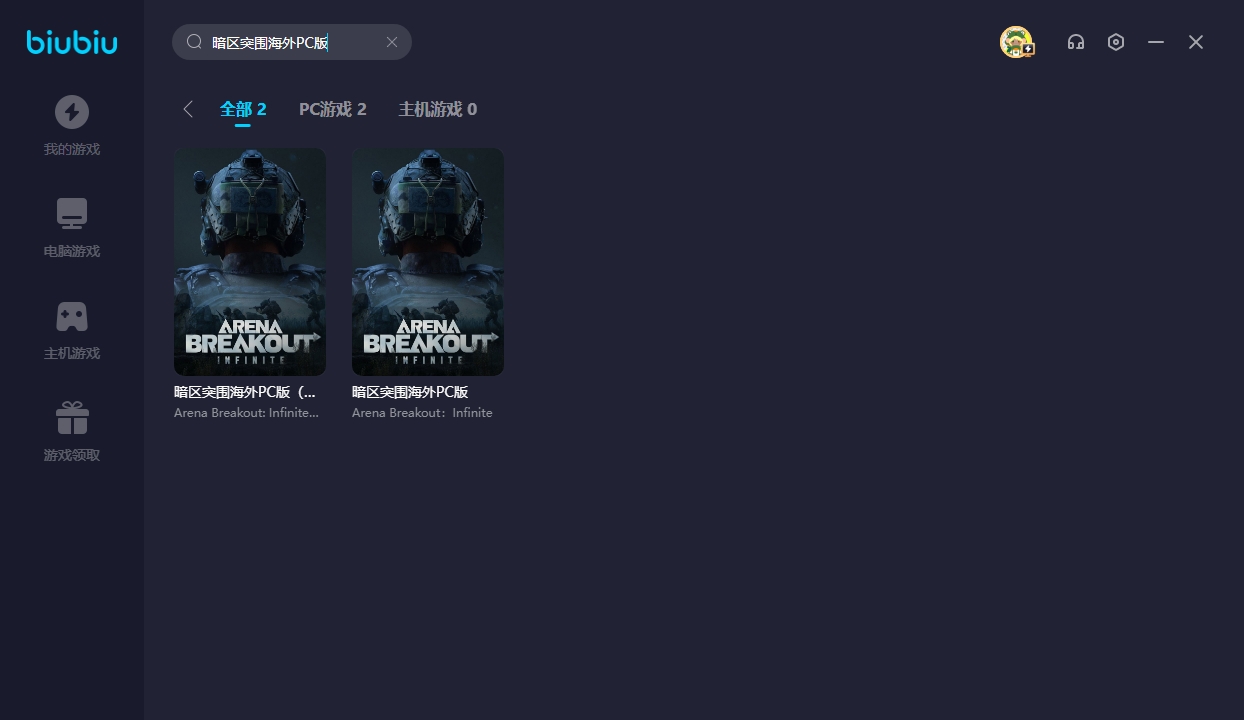The image size is (1244, 720).
Task: Open 游戏领取 gift box icon
Action: pos(72,418)
